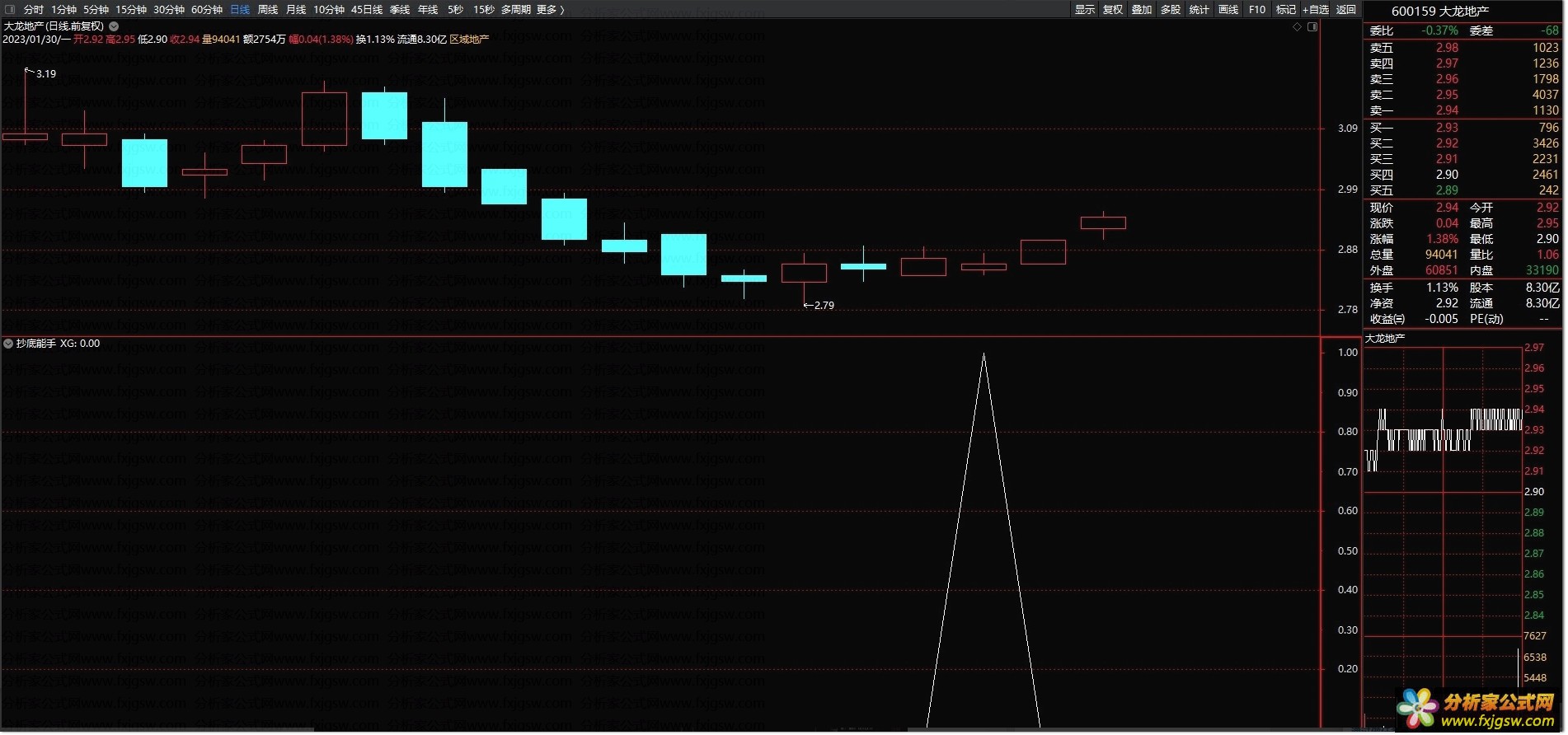Select the 1分钟 period
1568x735 pixels.
(x=63, y=10)
